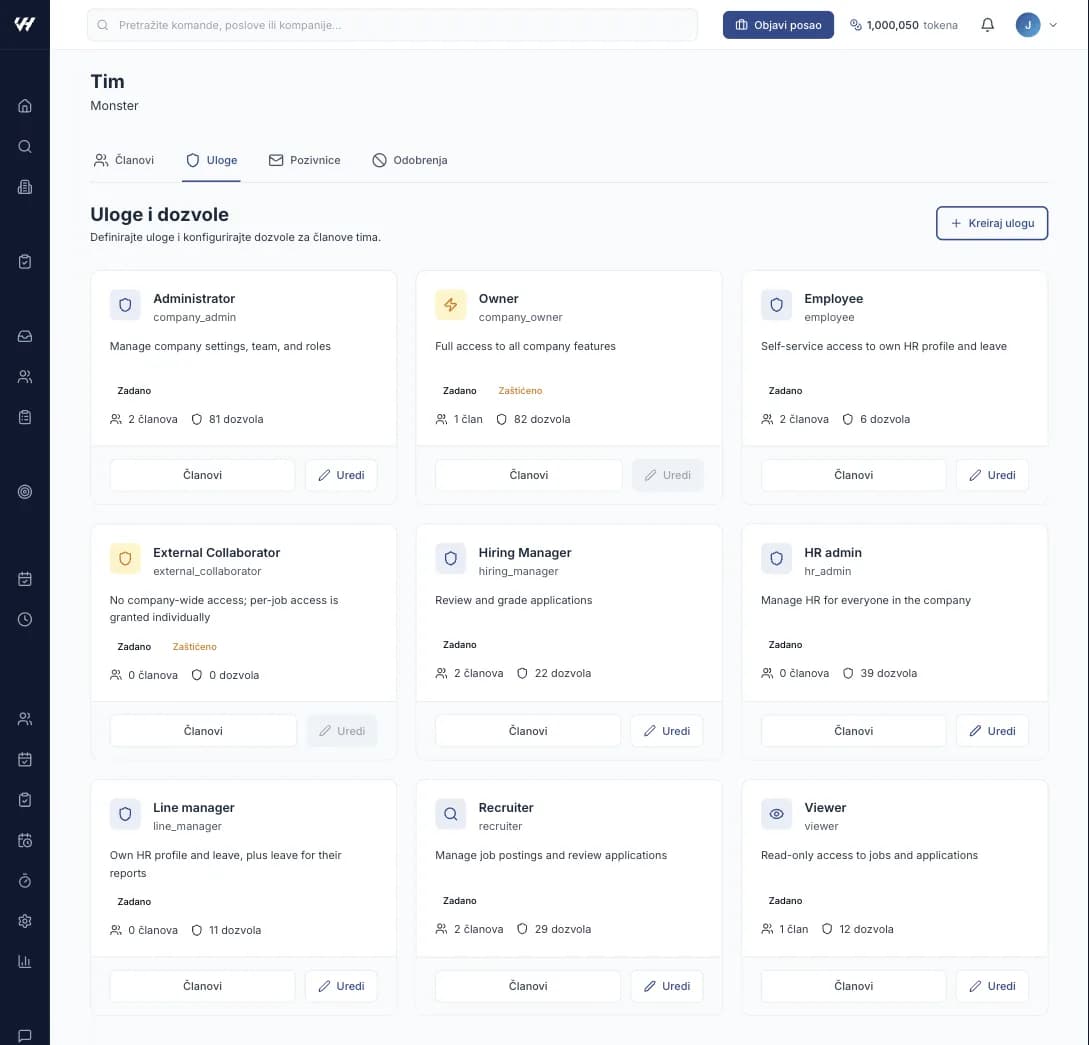Click the External Collaborator yellow shield icon
Viewport: 1089px width, 1045px height.
pos(125,559)
